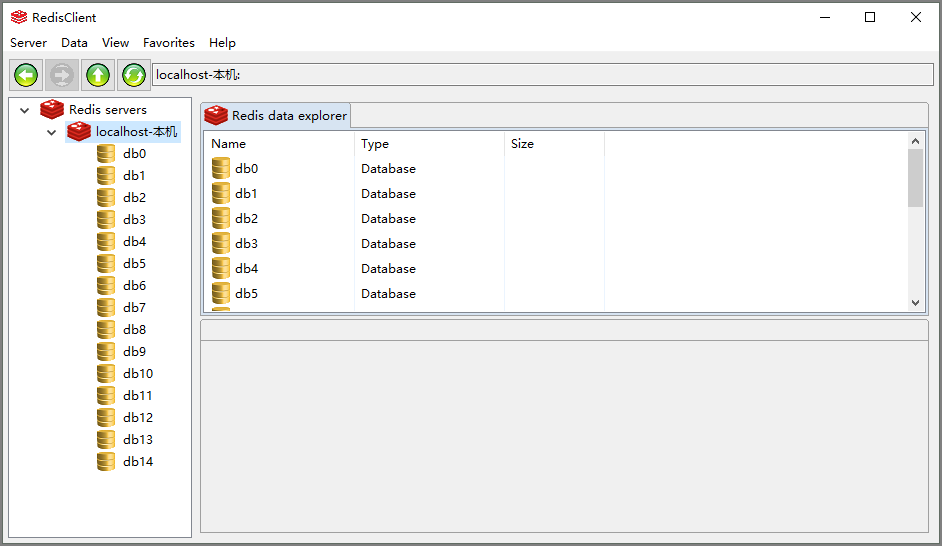This screenshot has width=942, height=546.
Task: Open the View menu
Action: 115,43
